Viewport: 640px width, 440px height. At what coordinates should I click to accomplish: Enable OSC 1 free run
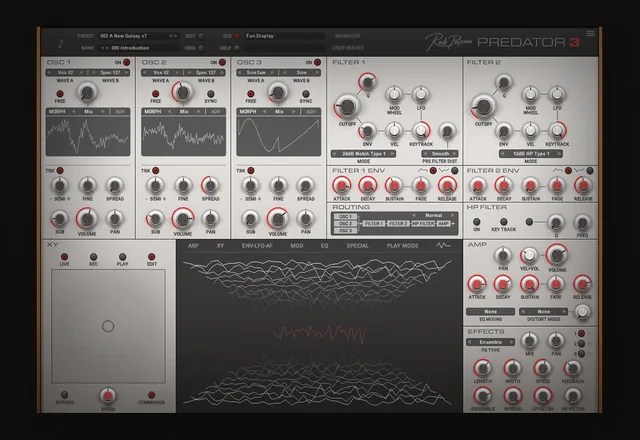(60, 93)
